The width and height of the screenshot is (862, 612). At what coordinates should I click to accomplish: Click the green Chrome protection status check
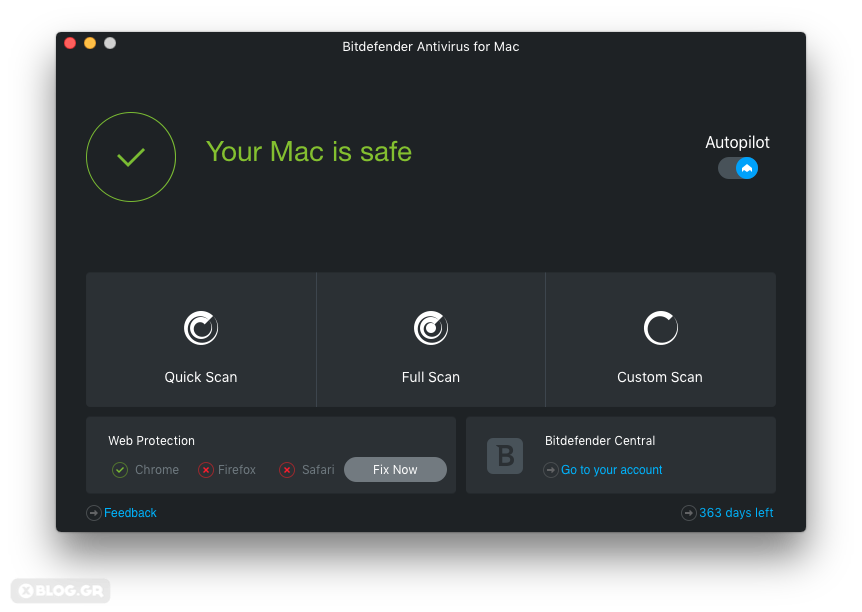click(120, 470)
